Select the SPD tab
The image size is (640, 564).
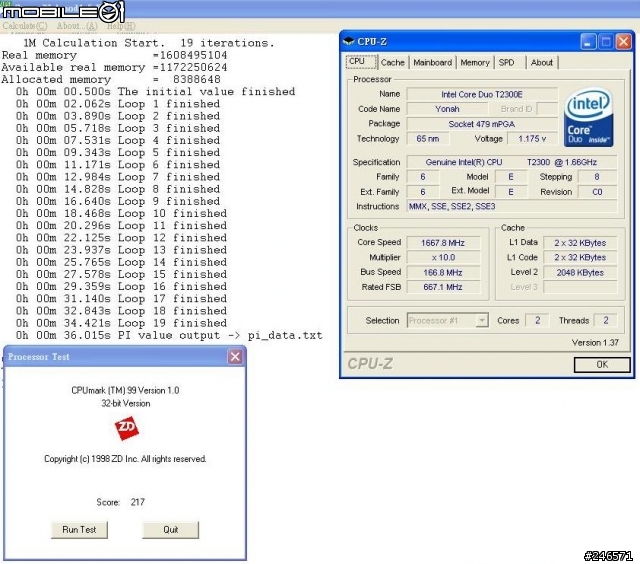coord(506,62)
